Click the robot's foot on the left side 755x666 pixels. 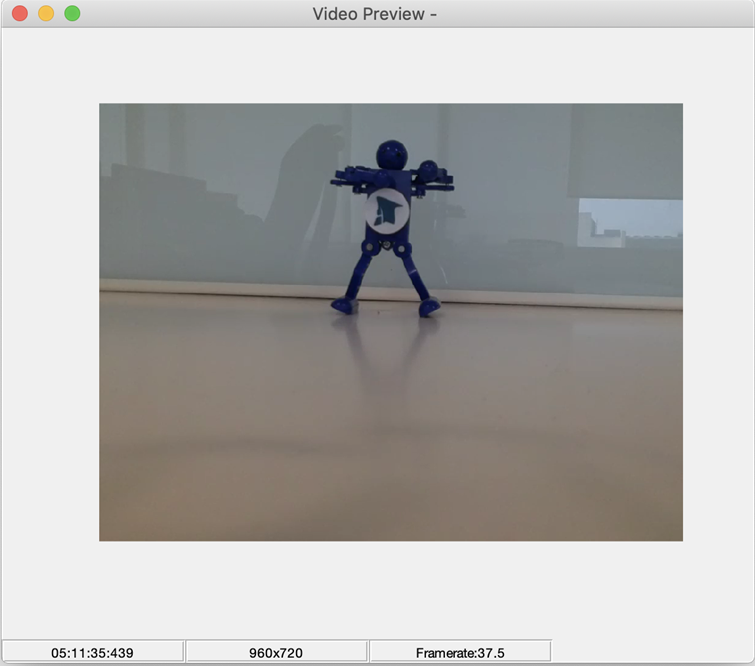(344, 306)
